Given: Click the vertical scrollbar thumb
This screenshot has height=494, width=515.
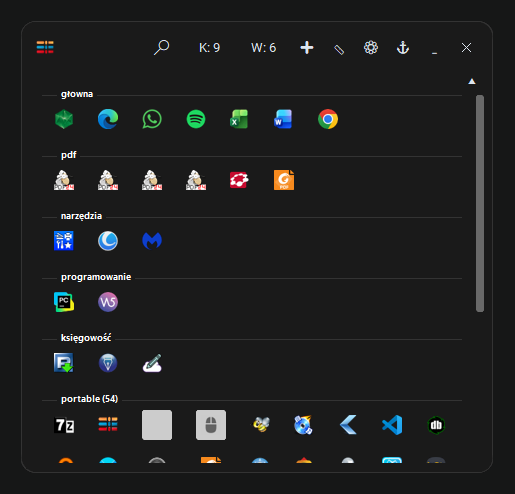Looking at the screenshot, I should [480, 203].
